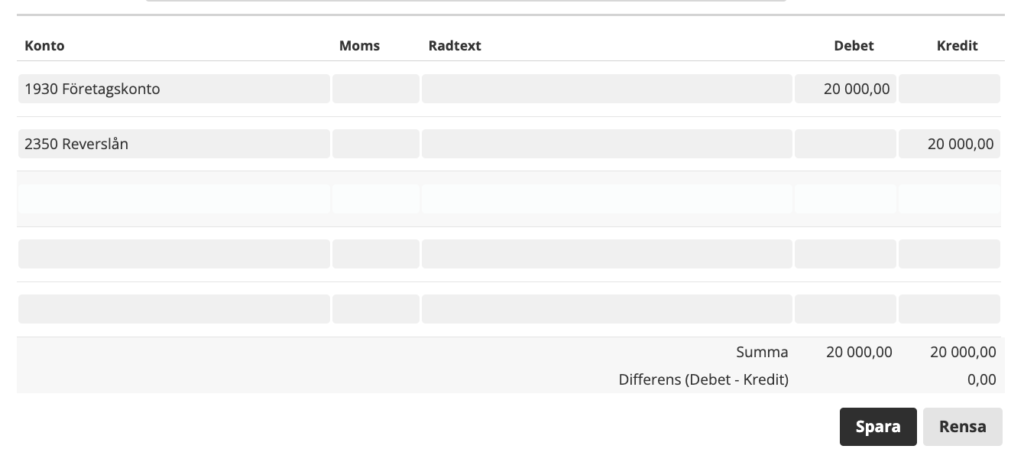Click Konto field in fourth row
Viewport: 1024px width, 462px height.
174,254
